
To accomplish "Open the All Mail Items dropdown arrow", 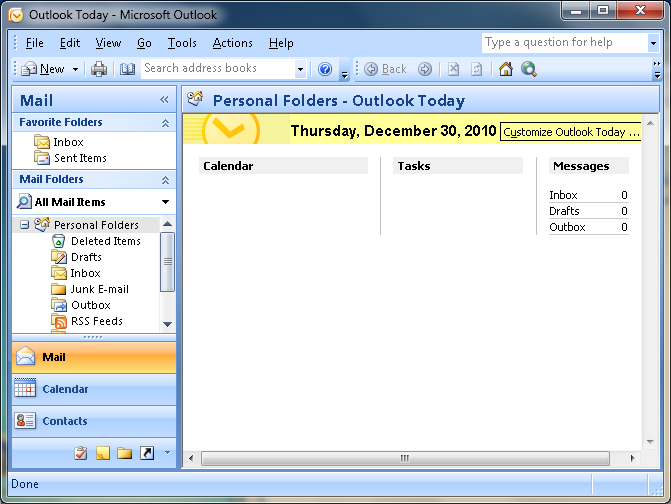I will tap(166, 202).
